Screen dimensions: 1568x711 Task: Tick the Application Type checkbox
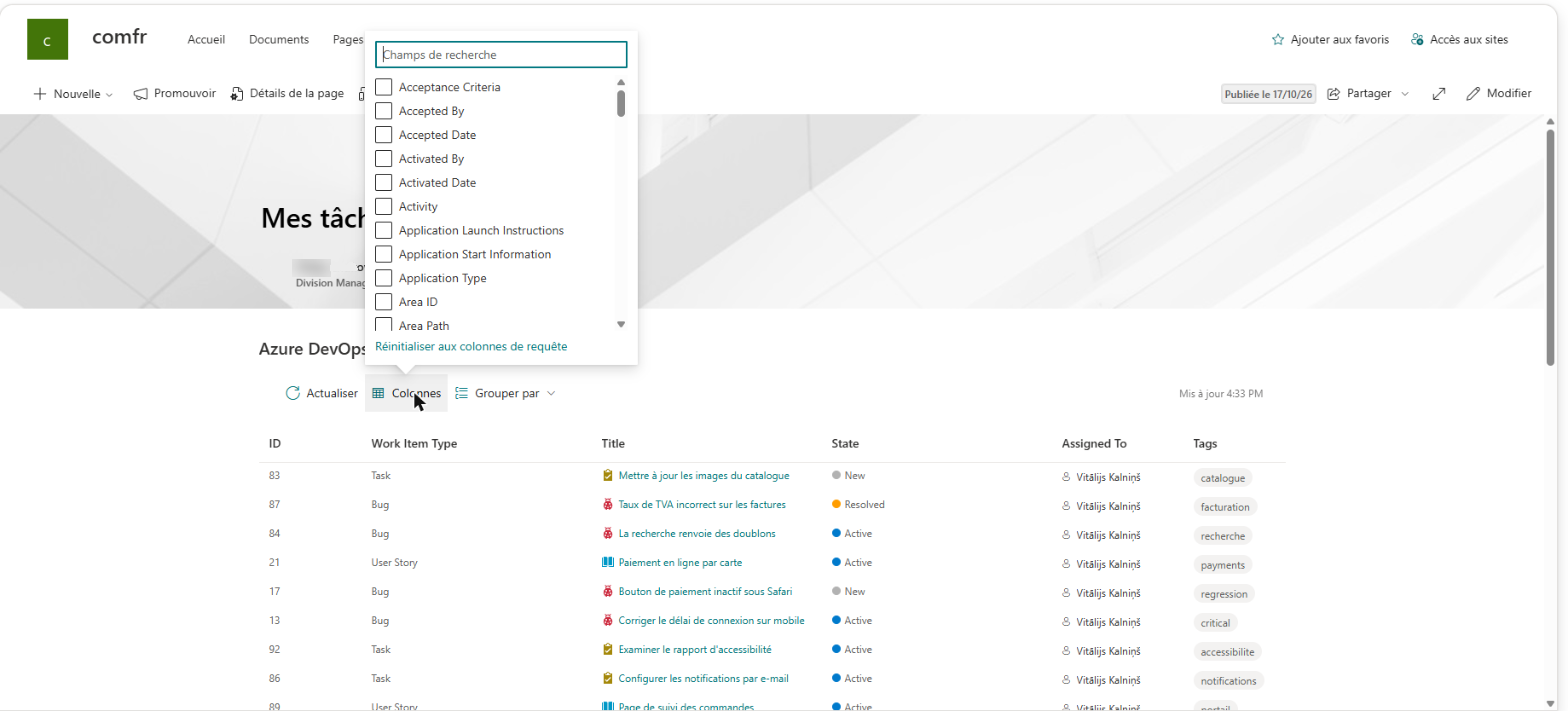[383, 278]
